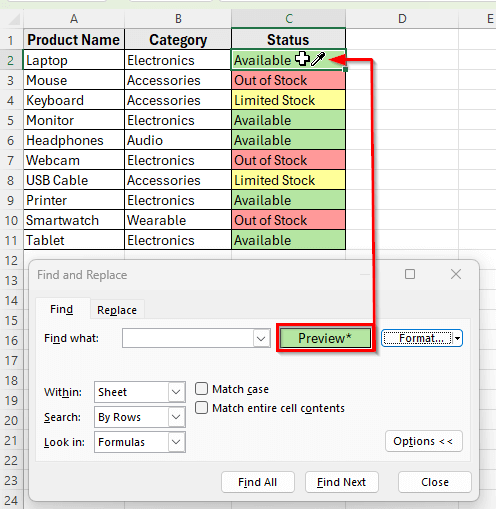Open the Search By Rows dropdown
The width and height of the screenshot is (496, 509).
140,417
